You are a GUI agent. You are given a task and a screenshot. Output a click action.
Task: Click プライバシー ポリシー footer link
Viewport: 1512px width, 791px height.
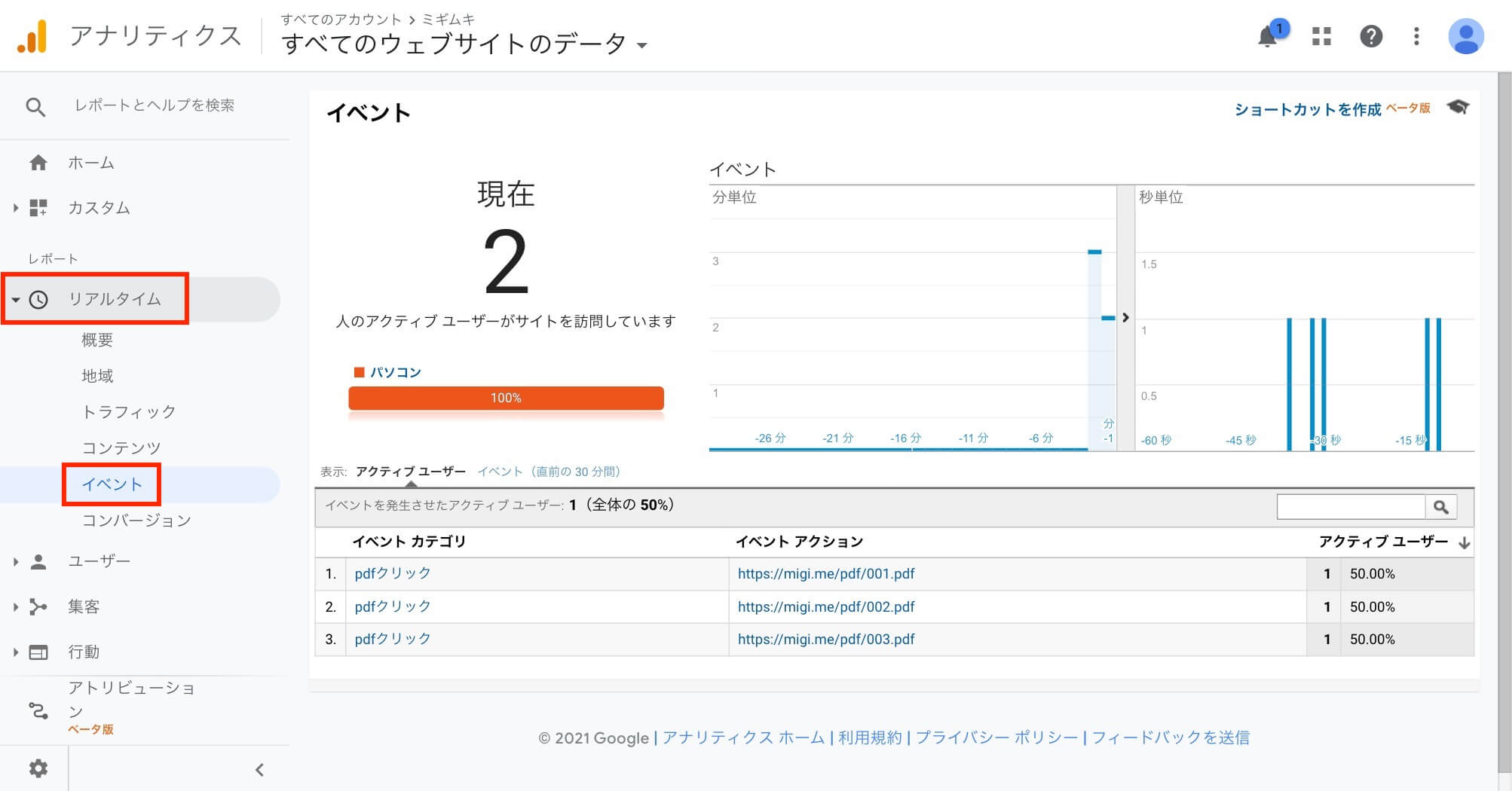click(997, 738)
